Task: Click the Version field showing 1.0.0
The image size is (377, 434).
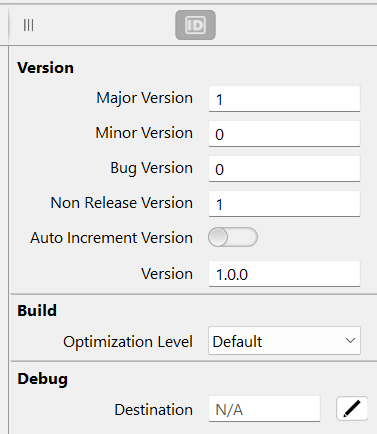Action: (284, 274)
